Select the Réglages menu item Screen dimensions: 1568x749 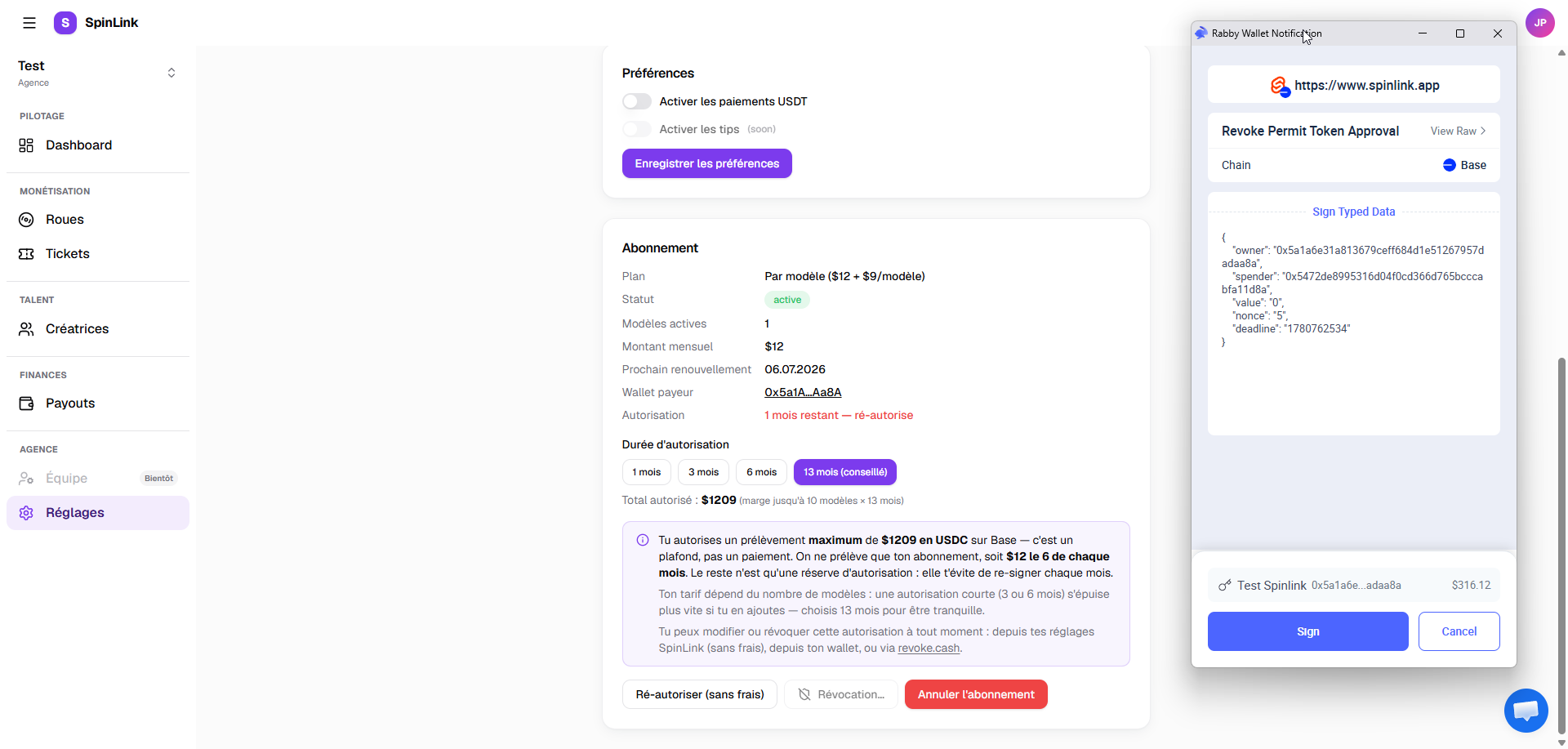point(98,513)
